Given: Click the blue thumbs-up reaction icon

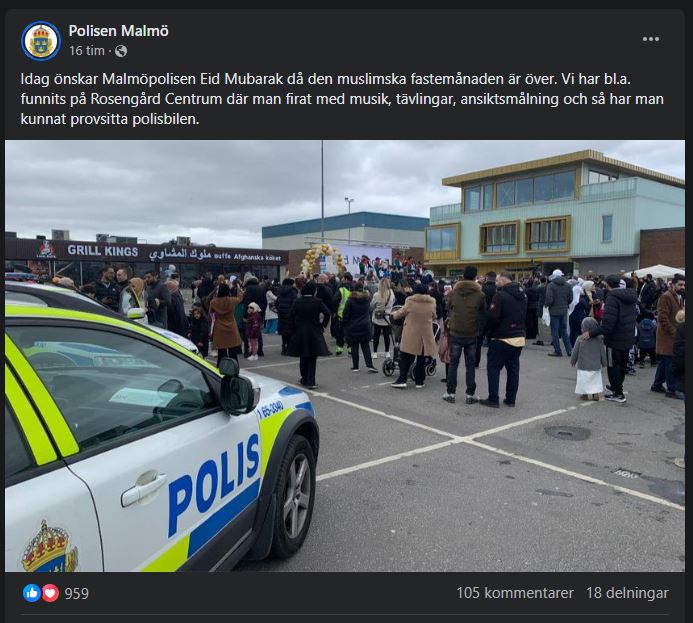Looking at the screenshot, I should [x=32, y=593].
